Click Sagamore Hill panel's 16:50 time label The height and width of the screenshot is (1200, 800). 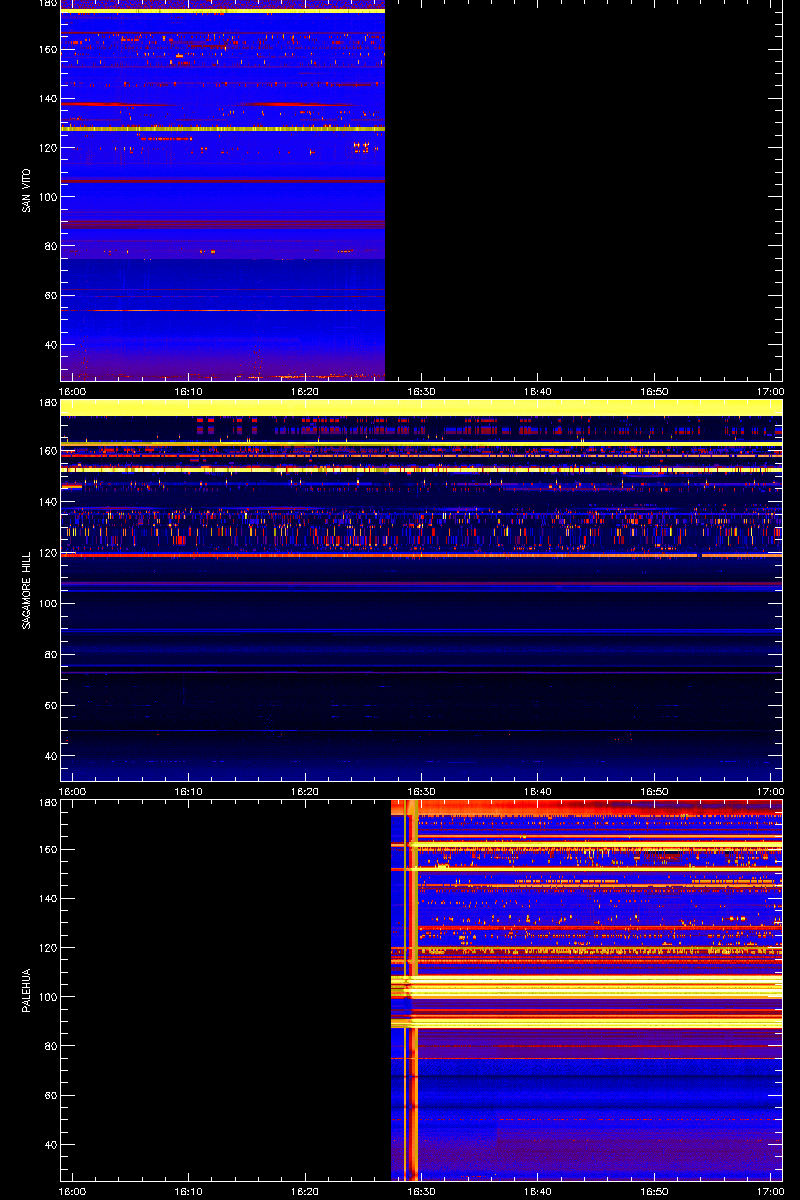click(x=655, y=792)
